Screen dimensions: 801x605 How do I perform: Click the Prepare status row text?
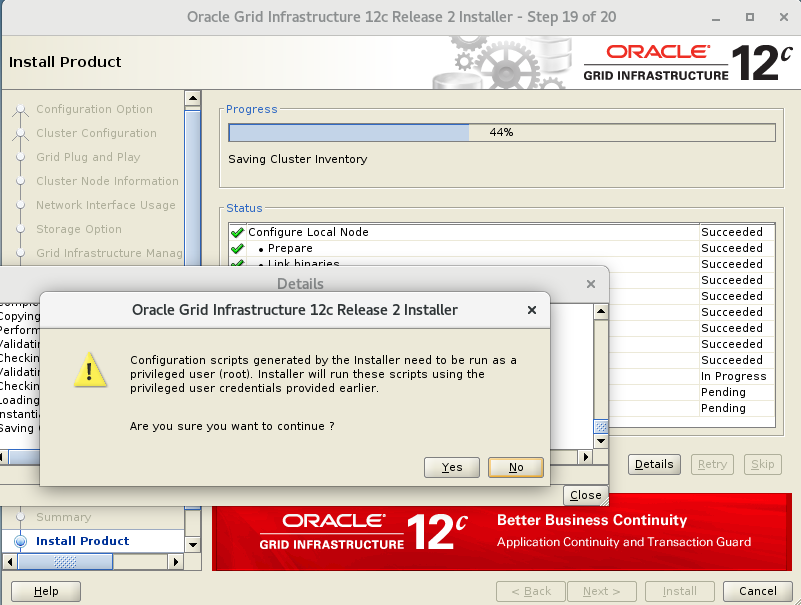pos(290,249)
